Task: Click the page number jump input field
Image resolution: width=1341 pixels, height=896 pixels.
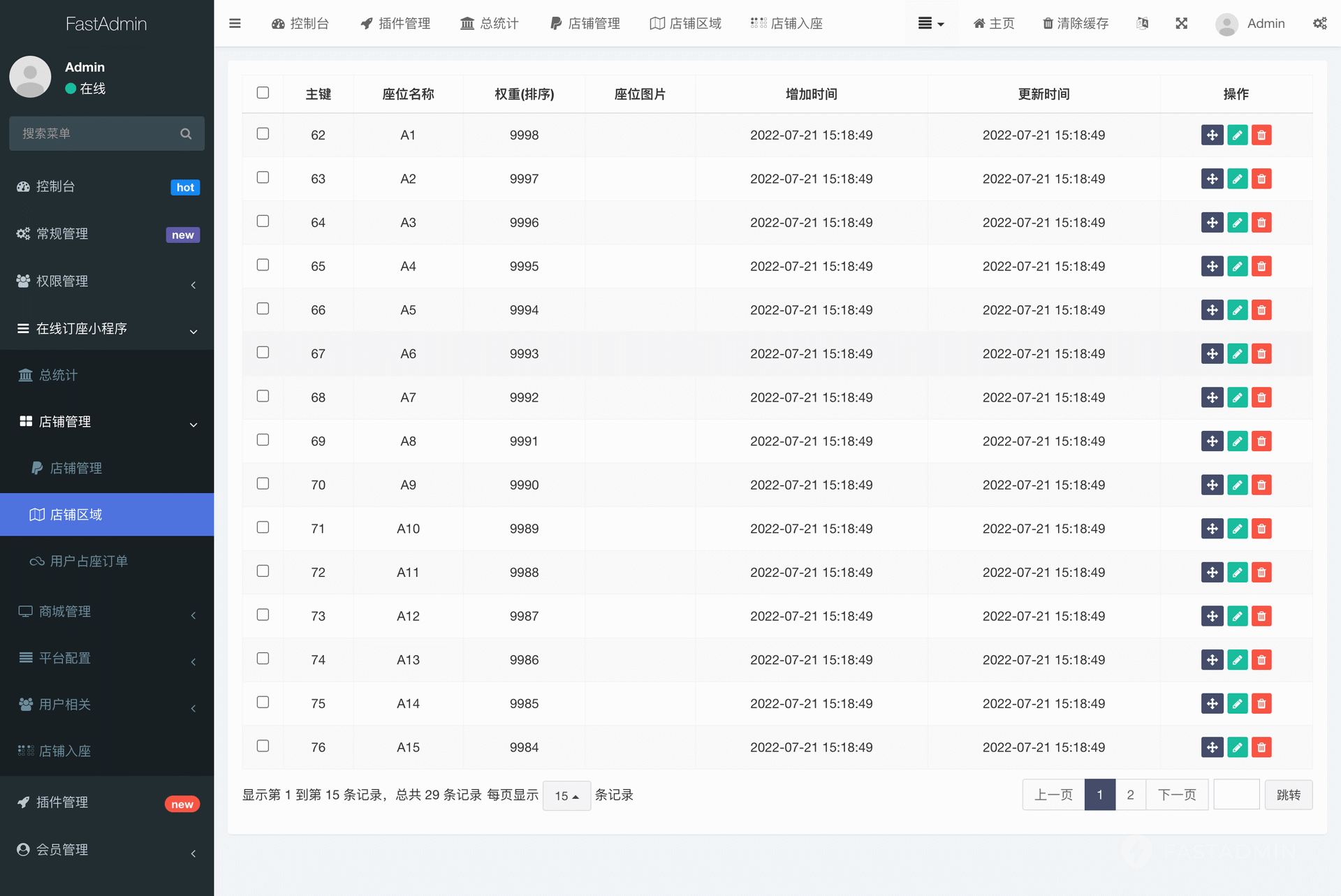Action: [x=1236, y=795]
